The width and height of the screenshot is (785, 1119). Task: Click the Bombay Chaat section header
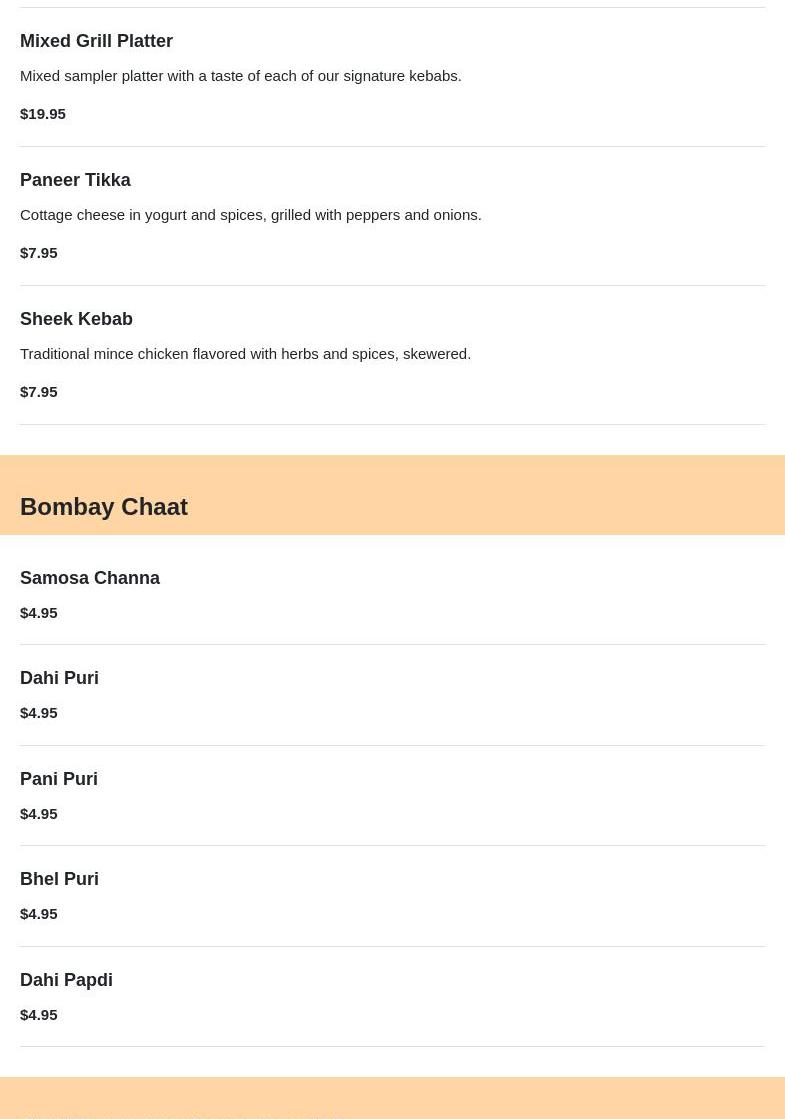104,507
